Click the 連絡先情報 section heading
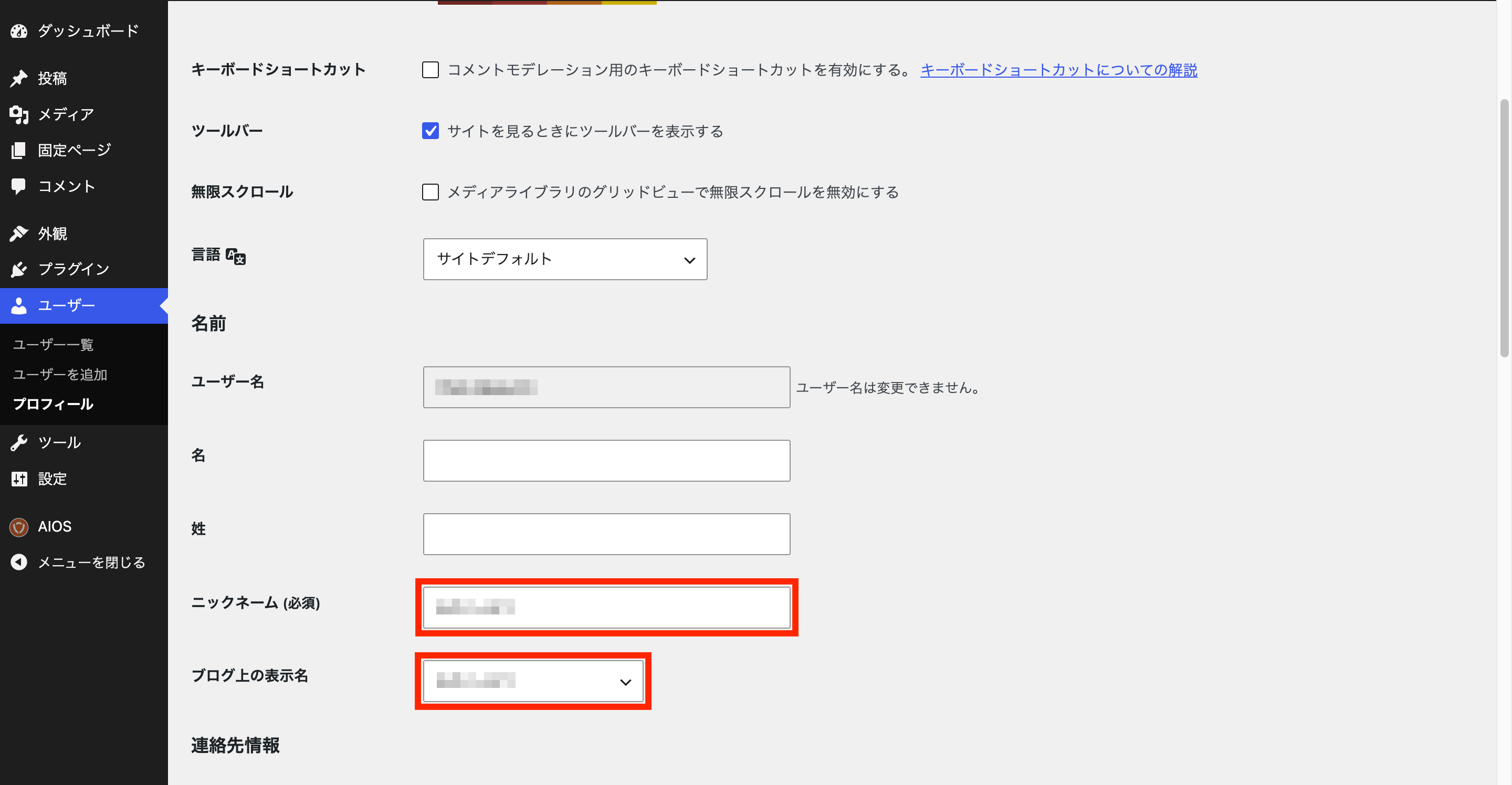Screen dimensions: 1512x785 [235, 746]
